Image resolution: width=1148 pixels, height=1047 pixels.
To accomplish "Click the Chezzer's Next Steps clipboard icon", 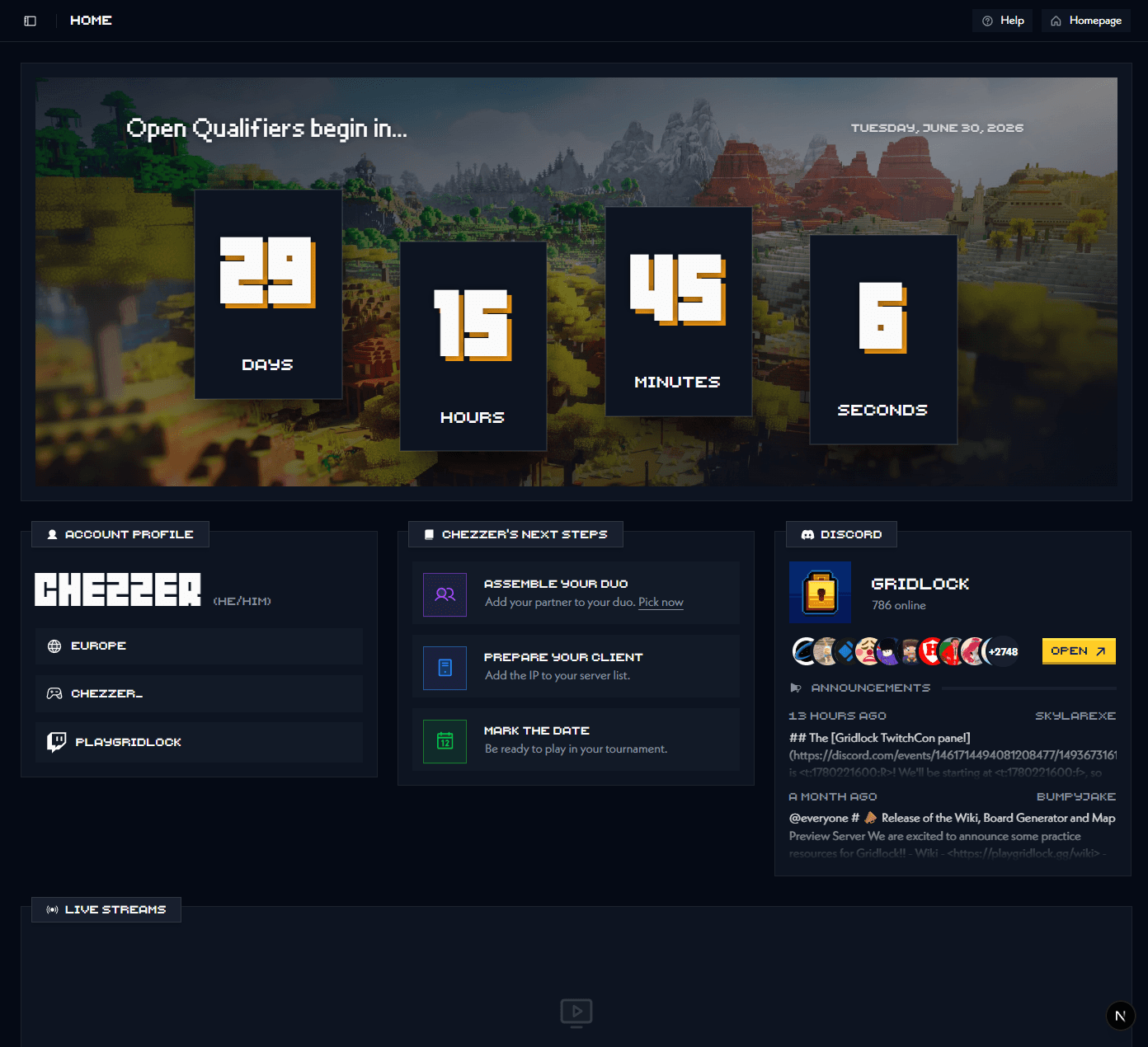I will [429, 534].
